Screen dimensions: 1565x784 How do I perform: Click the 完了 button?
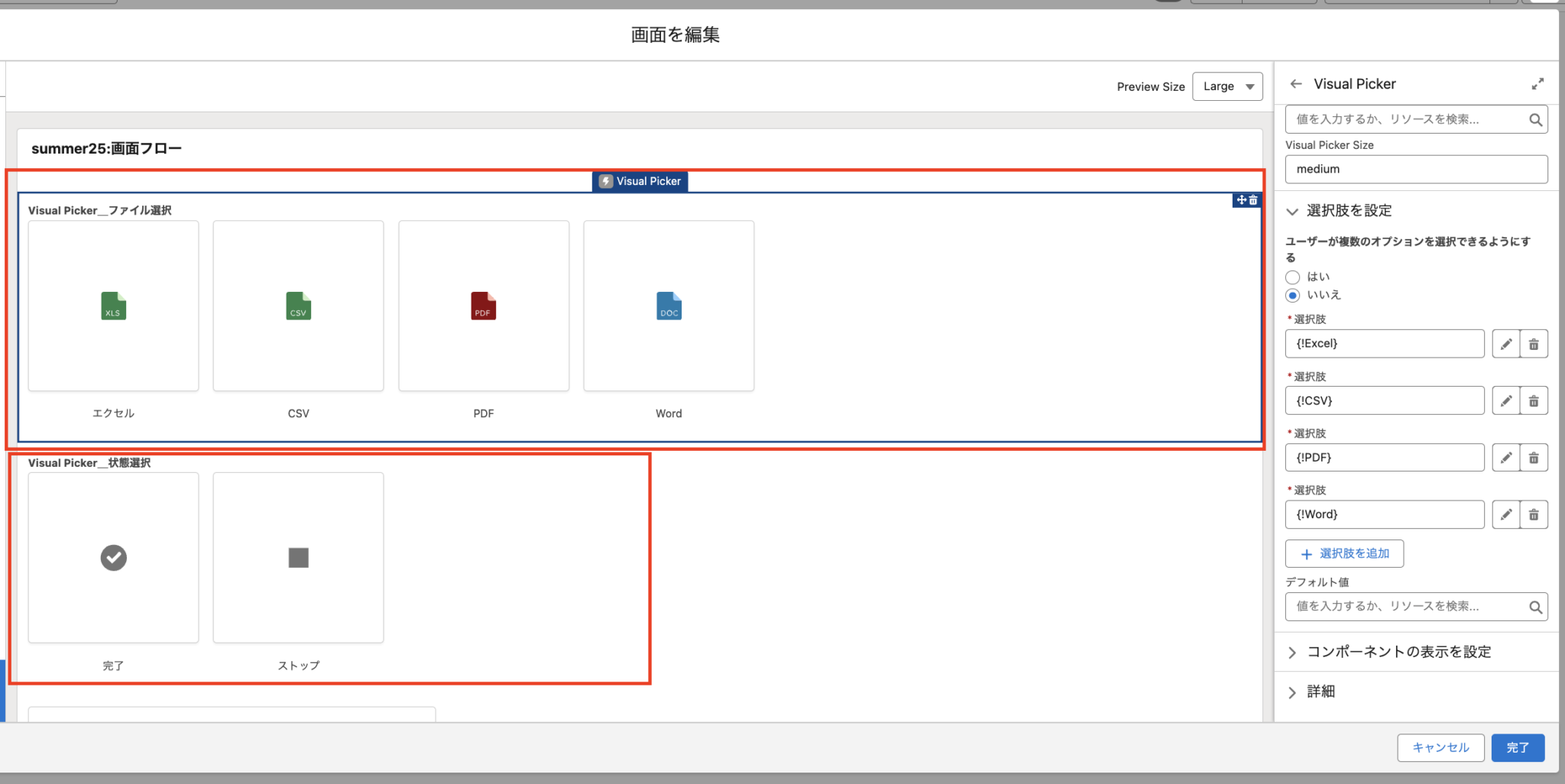click(1518, 747)
